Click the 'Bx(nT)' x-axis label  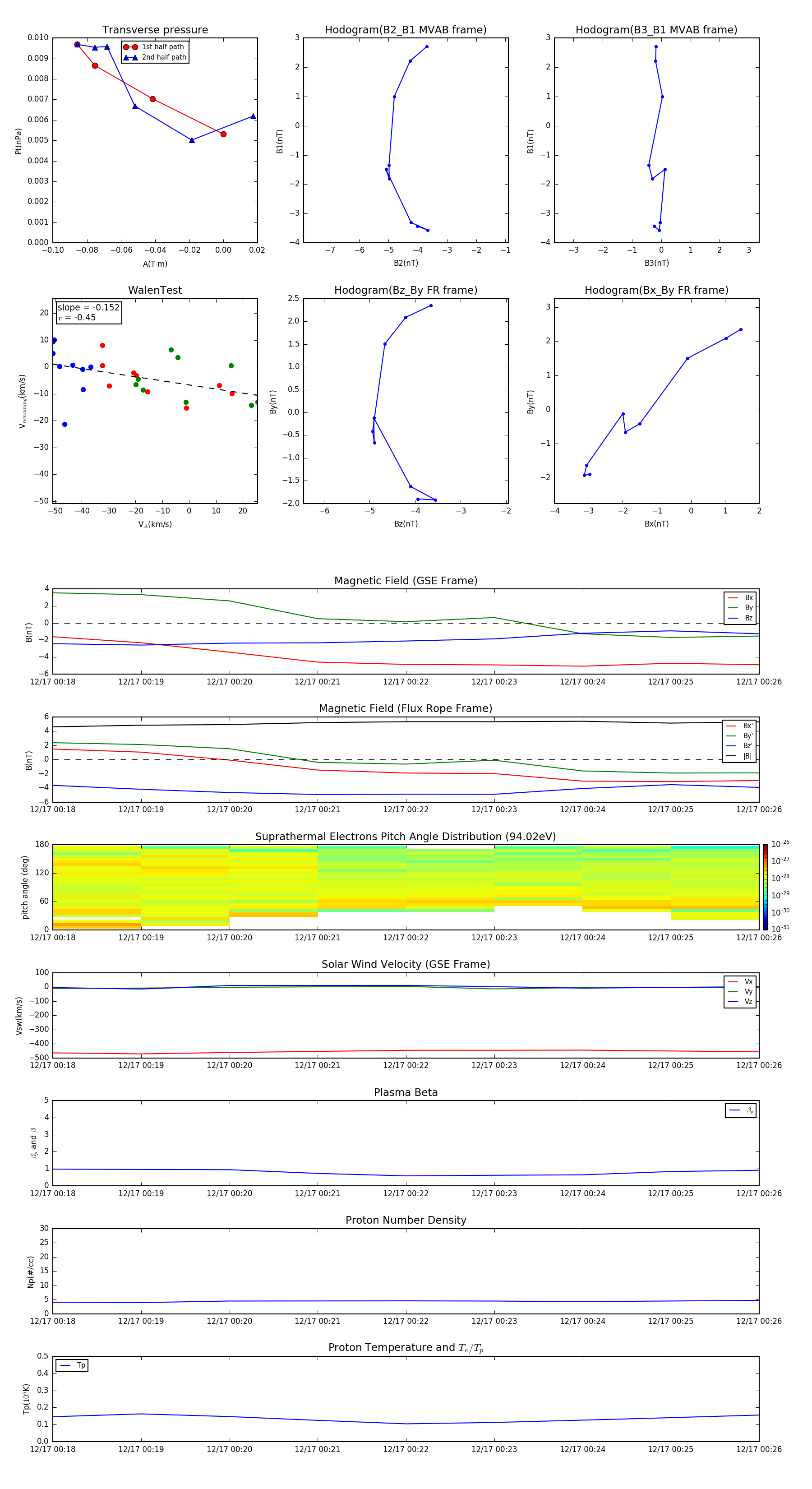pos(656,524)
